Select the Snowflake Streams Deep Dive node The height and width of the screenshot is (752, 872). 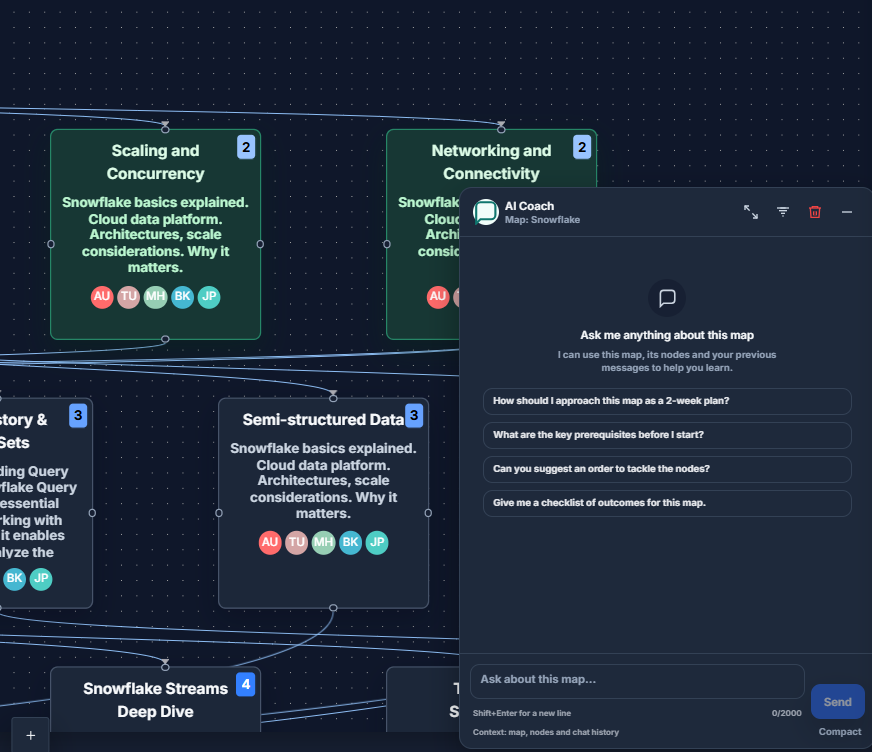pos(155,700)
